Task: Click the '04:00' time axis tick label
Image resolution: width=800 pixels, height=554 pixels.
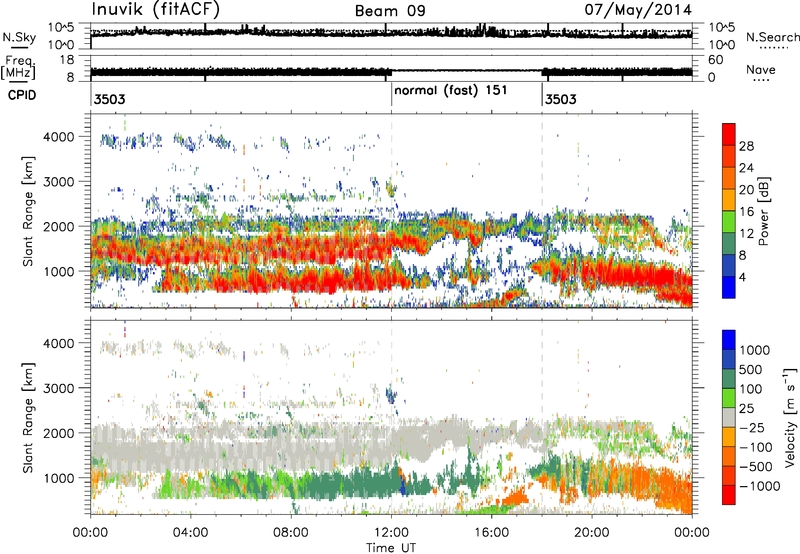Action: pos(190,533)
